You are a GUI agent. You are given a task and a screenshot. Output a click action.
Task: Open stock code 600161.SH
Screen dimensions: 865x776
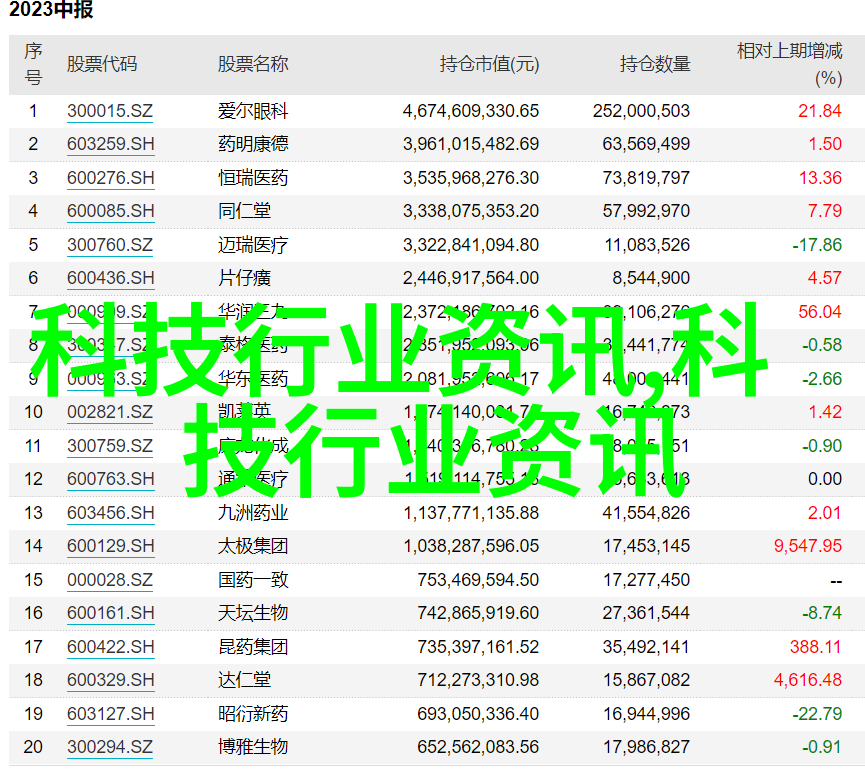click(x=110, y=613)
